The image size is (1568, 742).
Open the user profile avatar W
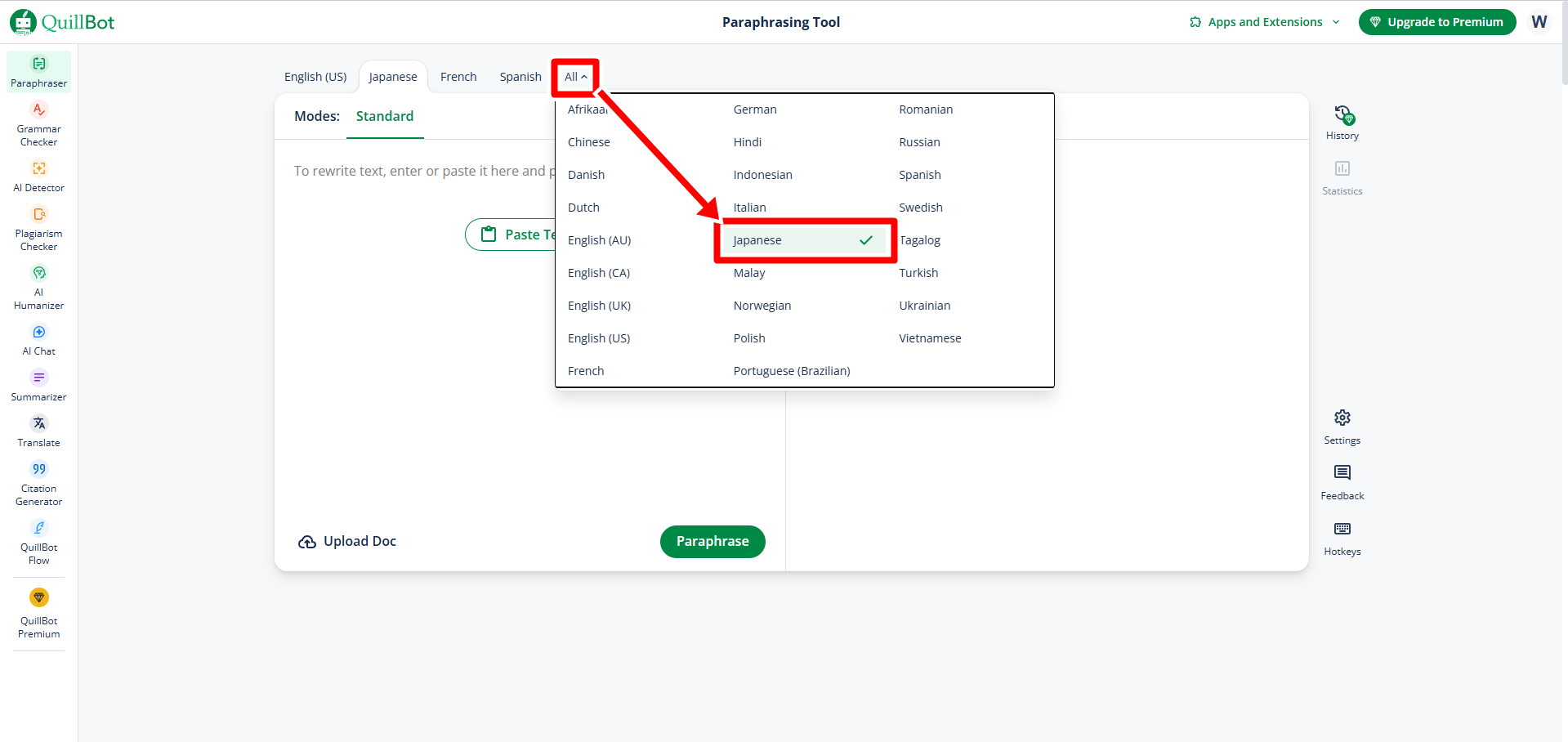click(1539, 22)
